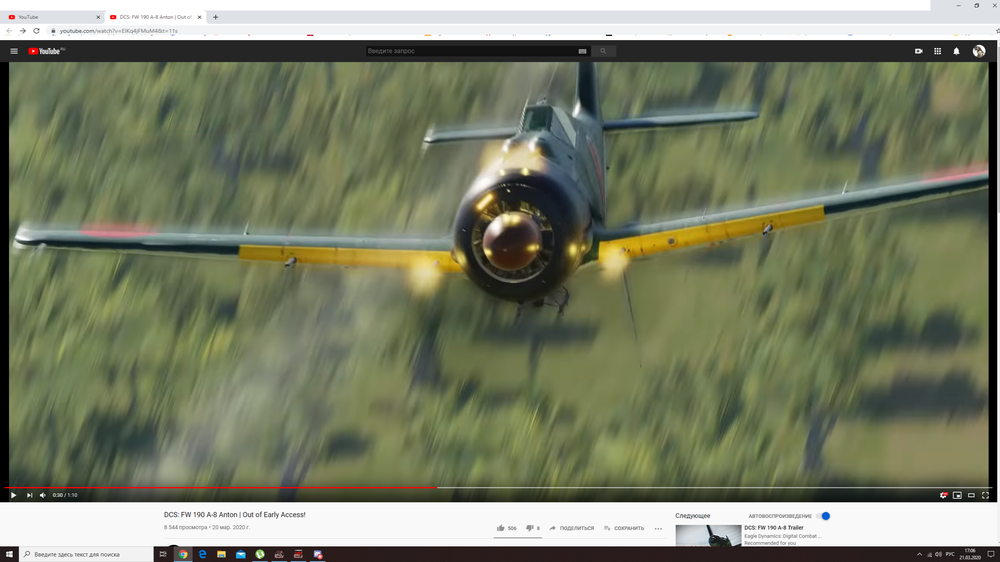Open the Windows Start menu
1000x562 pixels.
click(x=9, y=554)
